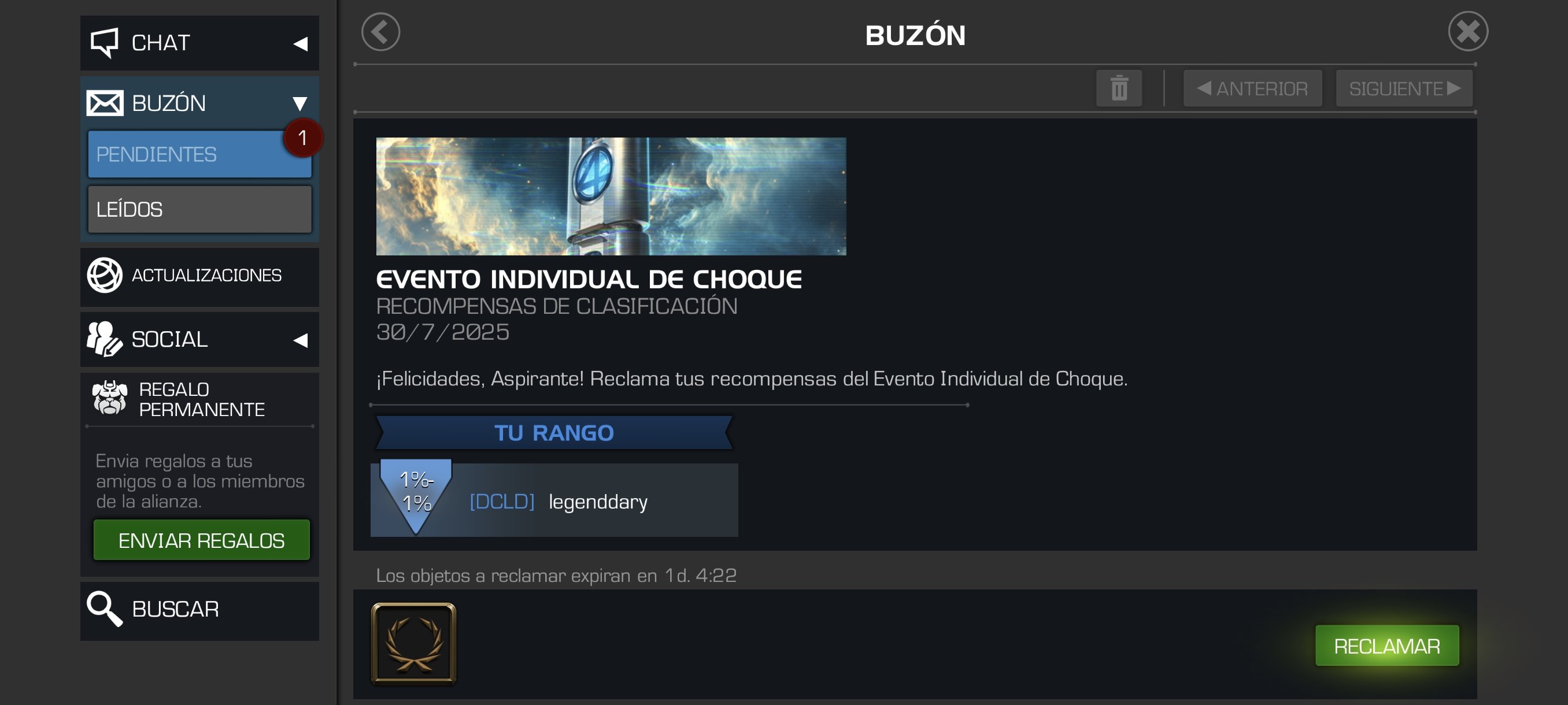Claim rewards with the Reclamar button
The width and height of the screenshot is (1568, 705).
click(x=1387, y=645)
